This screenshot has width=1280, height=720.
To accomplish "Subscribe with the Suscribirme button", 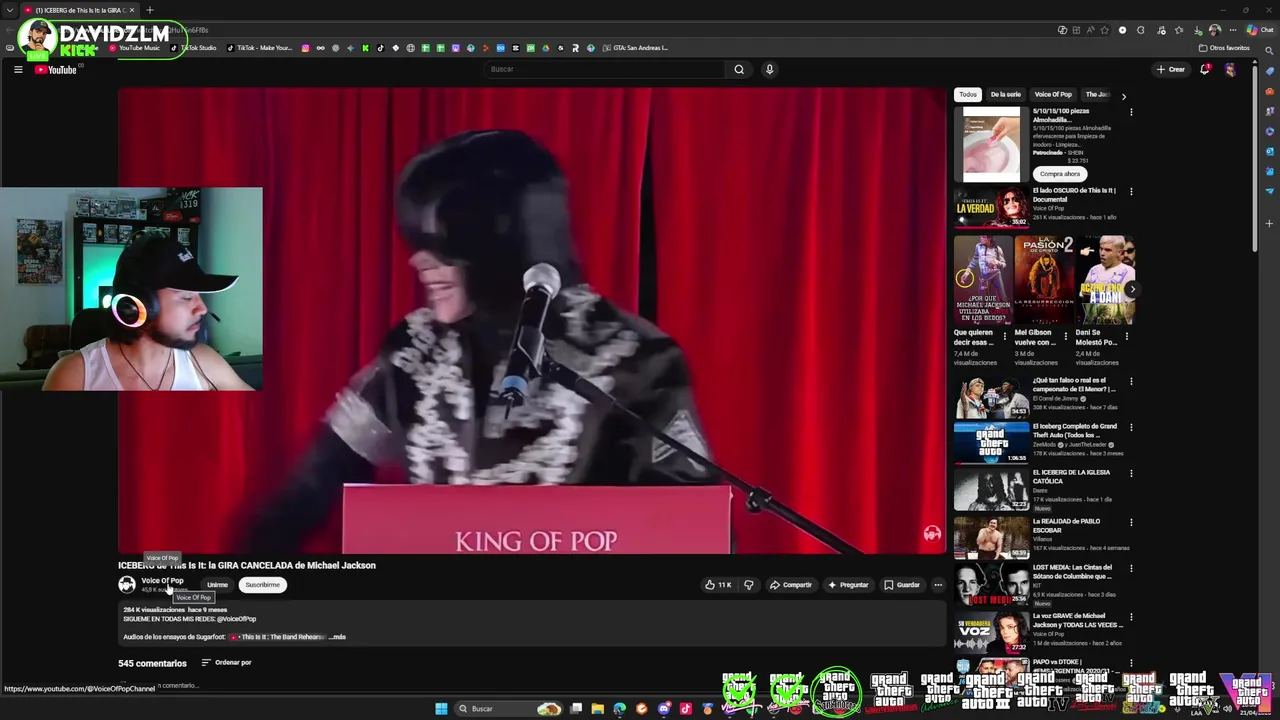I will tap(263, 585).
